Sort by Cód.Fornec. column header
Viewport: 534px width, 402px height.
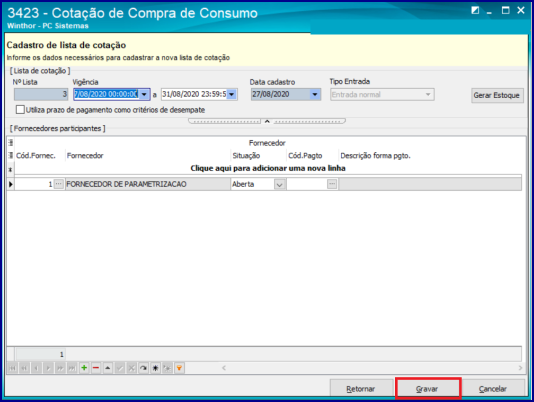40,156
